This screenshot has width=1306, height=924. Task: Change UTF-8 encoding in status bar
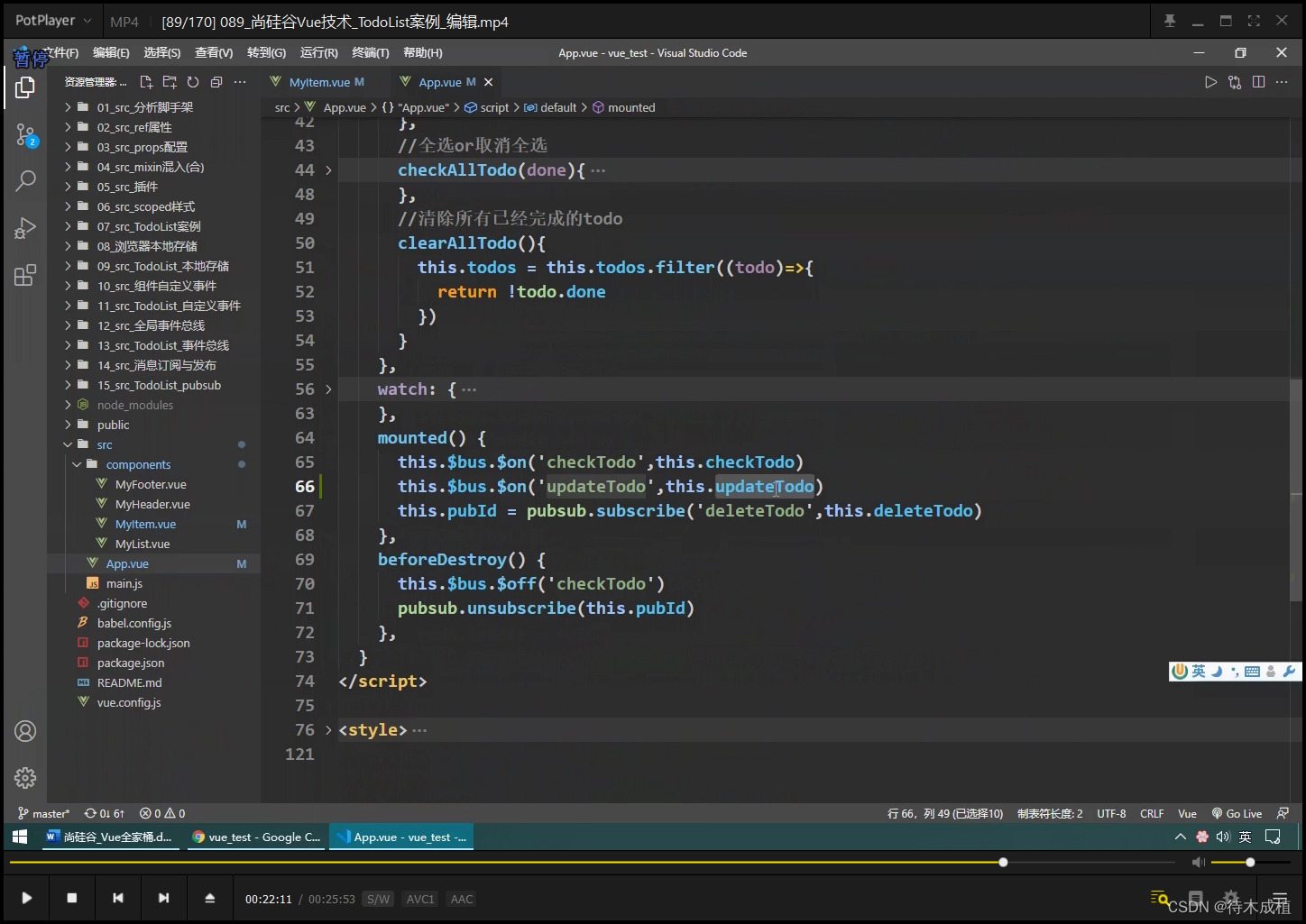click(x=1111, y=813)
